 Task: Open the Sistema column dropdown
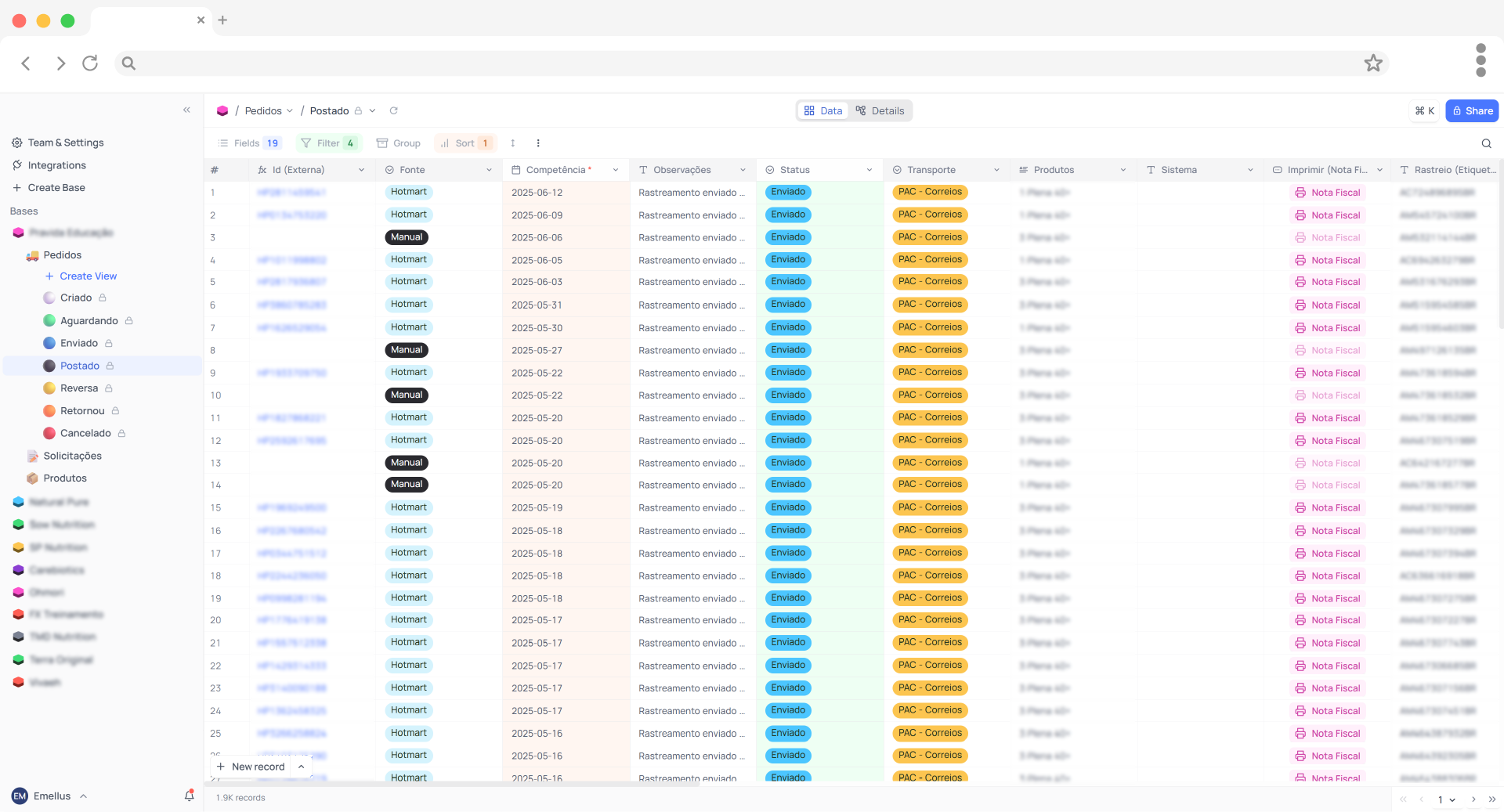coord(1250,170)
